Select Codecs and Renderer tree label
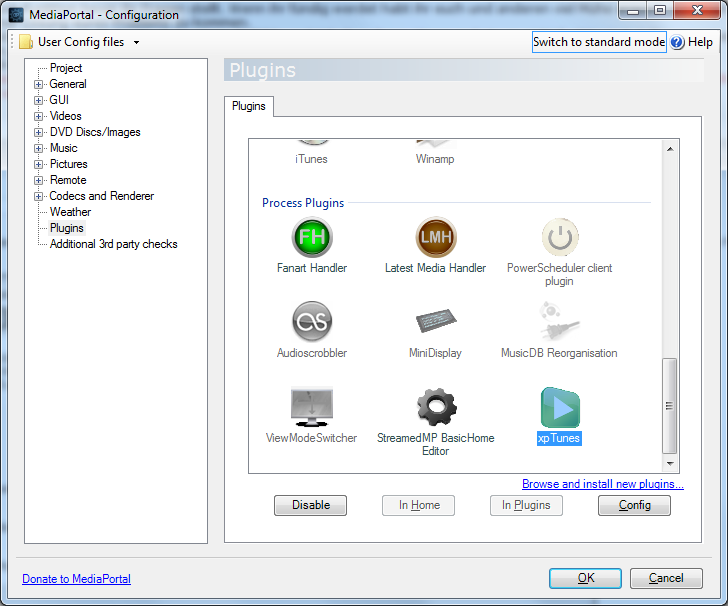728x606 pixels. click(102, 196)
